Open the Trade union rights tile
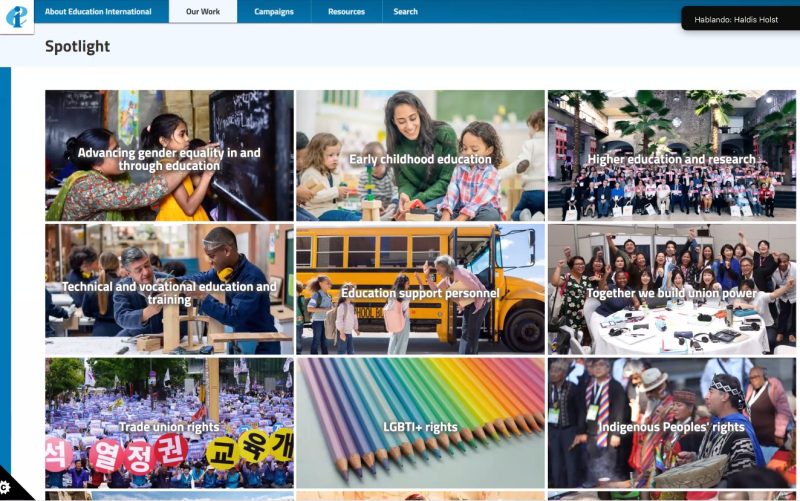Viewport: 800px width, 501px height. [x=169, y=423]
